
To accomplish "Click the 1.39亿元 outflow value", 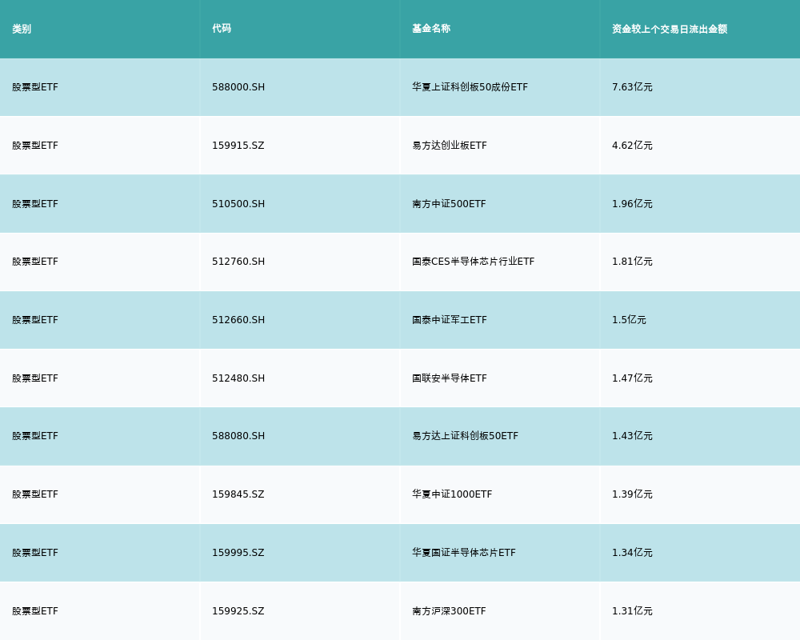I will (x=632, y=494).
